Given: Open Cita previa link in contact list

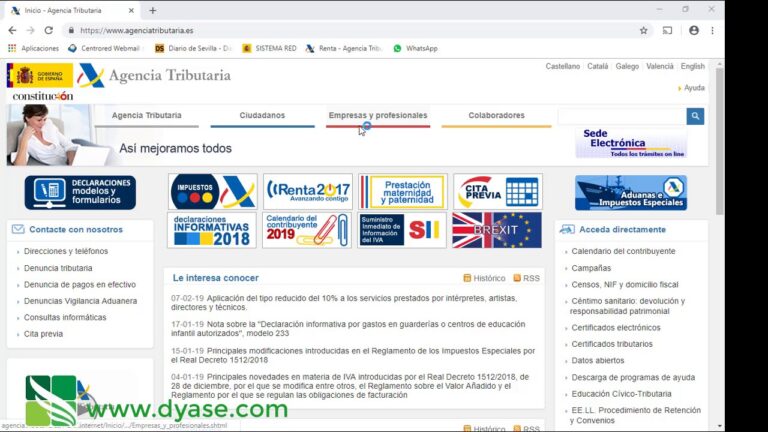Looking at the screenshot, I should (43, 334).
